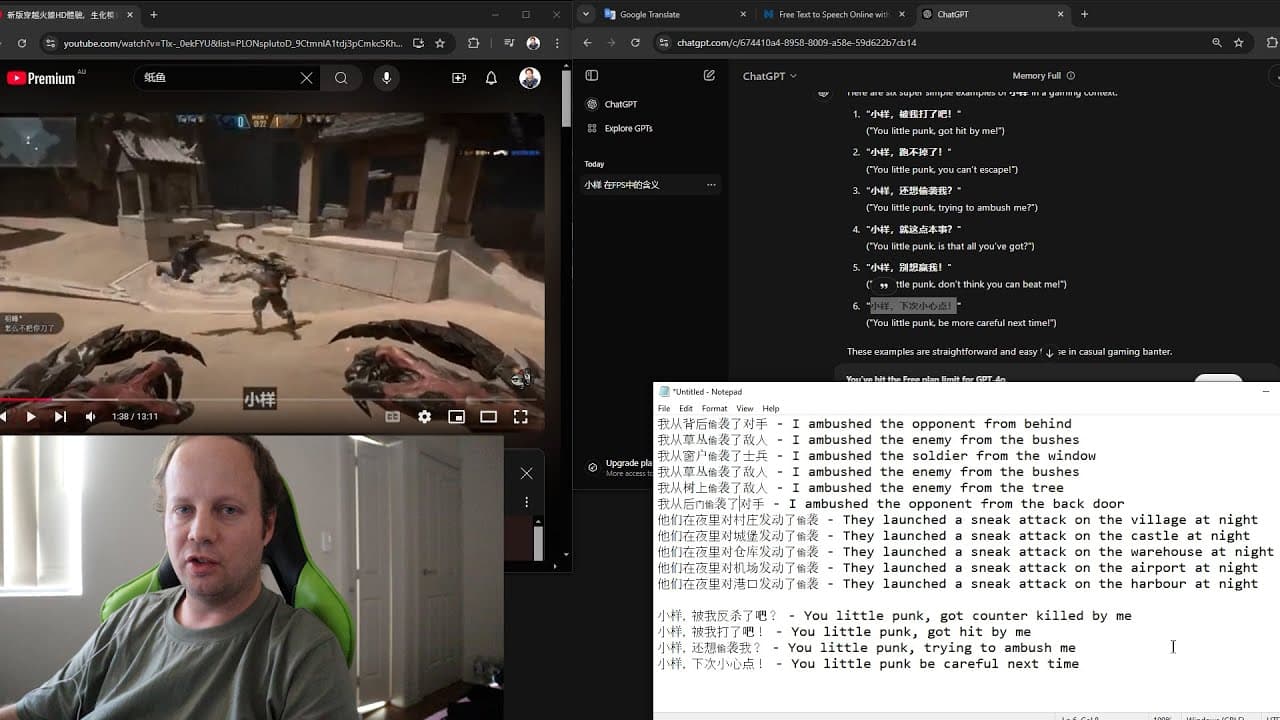This screenshot has width=1280, height=720.
Task: Click the ChatGPT new chat pencil icon
Action: coord(709,76)
